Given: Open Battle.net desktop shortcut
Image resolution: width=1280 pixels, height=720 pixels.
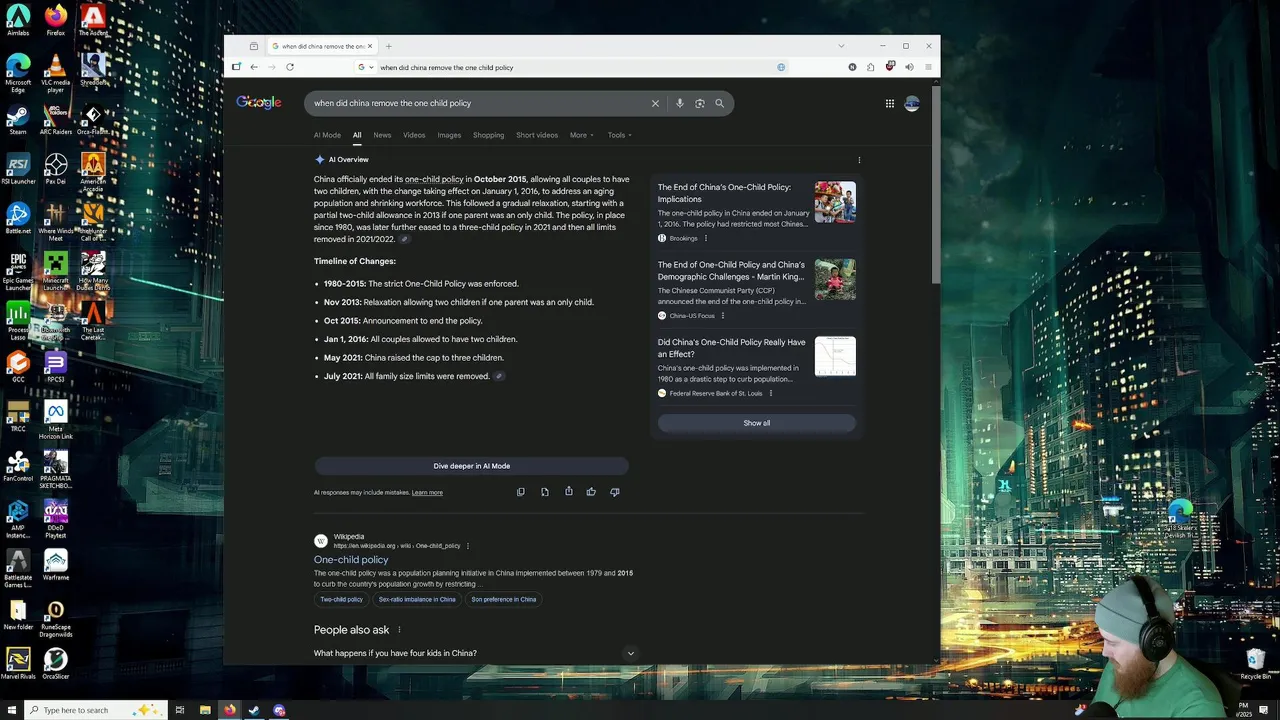Looking at the screenshot, I should coord(18,218).
